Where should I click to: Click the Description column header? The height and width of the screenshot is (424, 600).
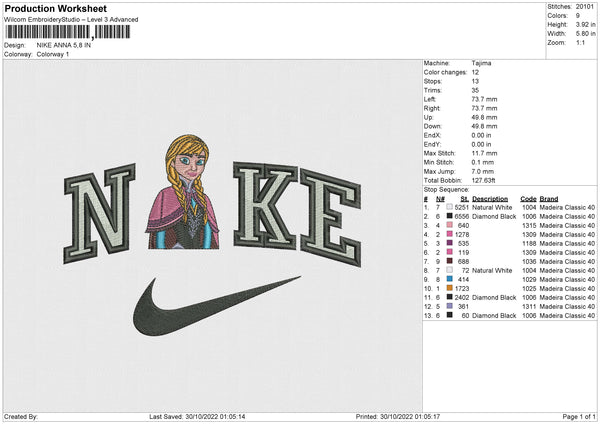(x=490, y=199)
